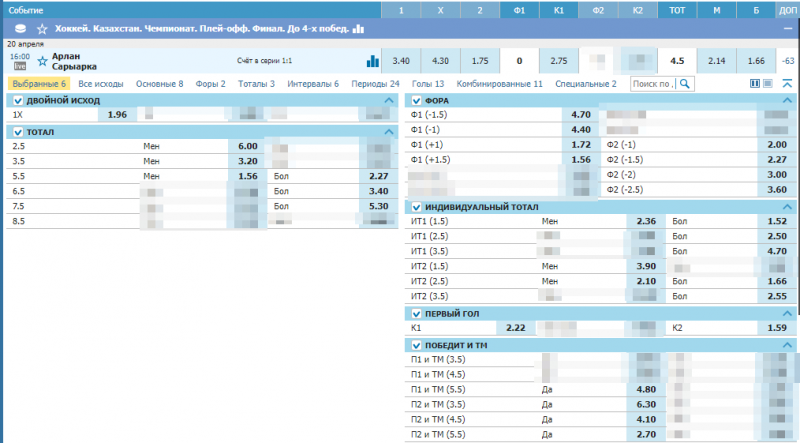Open match statistics chart icon
This screenshot has height=443, width=800.
pos(372,61)
